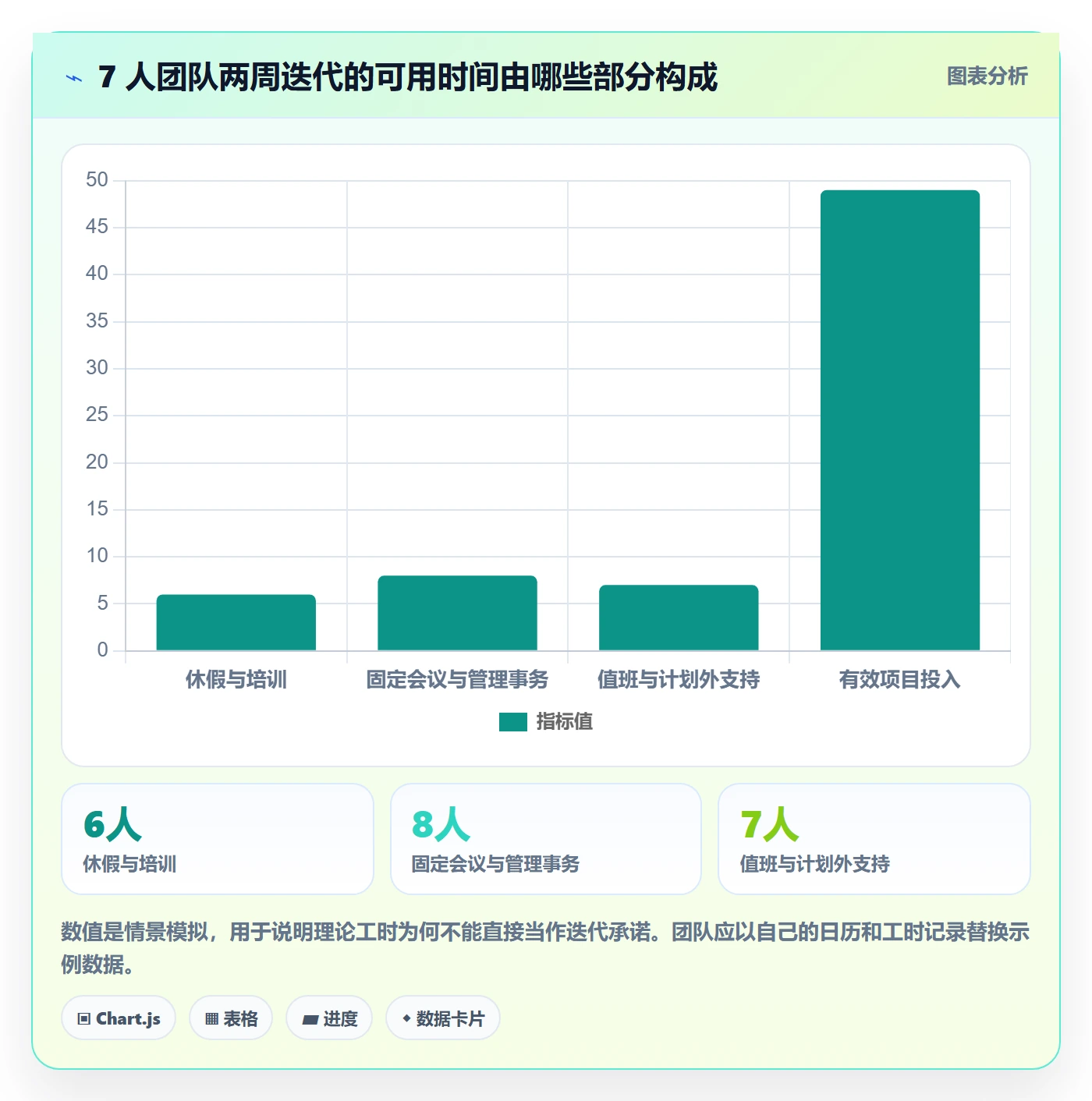The width and height of the screenshot is (1092, 1101).
Task: Click the chart title 7 人团队两周迭代的可用时间由哪些部分构成
Action: [408, 77]
